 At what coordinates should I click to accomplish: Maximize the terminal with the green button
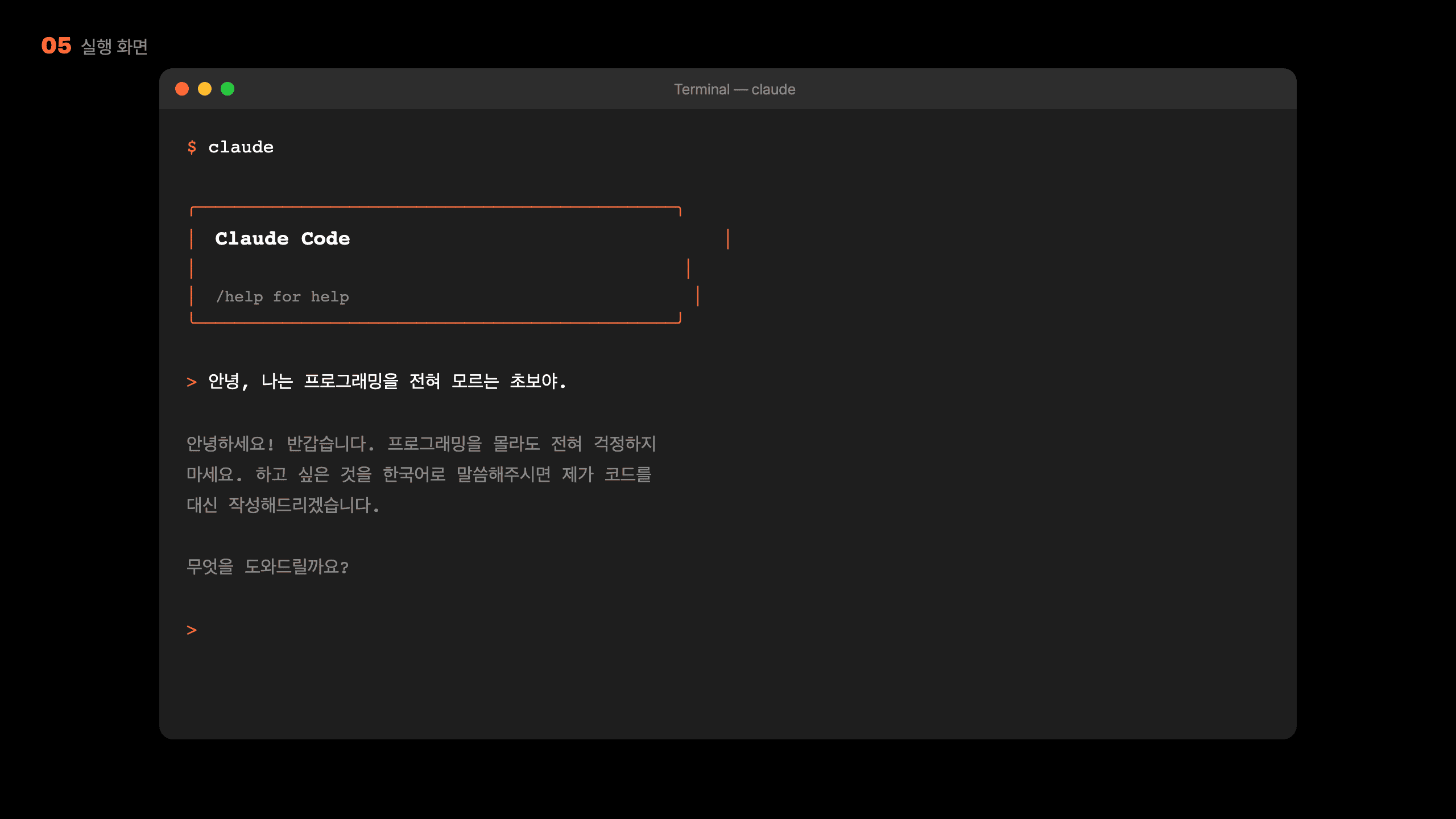tap(227, 89)
